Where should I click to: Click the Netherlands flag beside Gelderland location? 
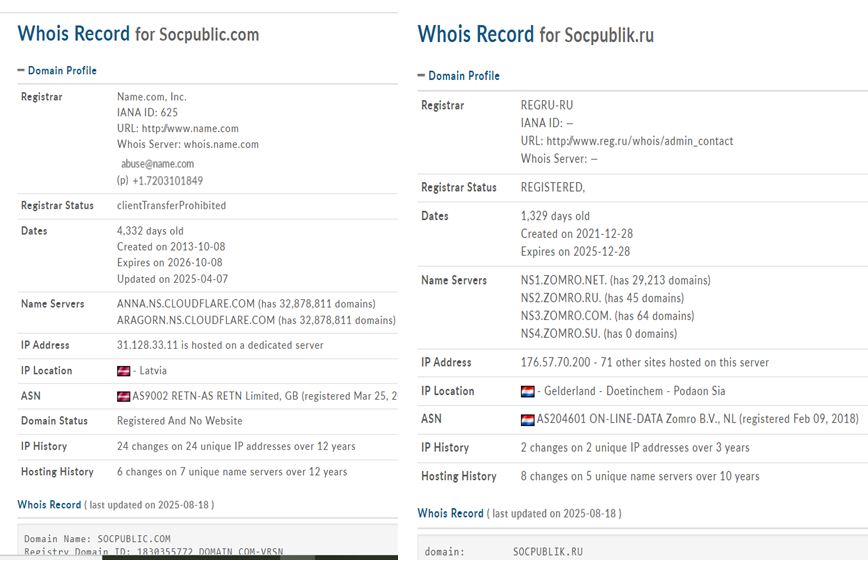pyautogui.click(x=528, y=391)
